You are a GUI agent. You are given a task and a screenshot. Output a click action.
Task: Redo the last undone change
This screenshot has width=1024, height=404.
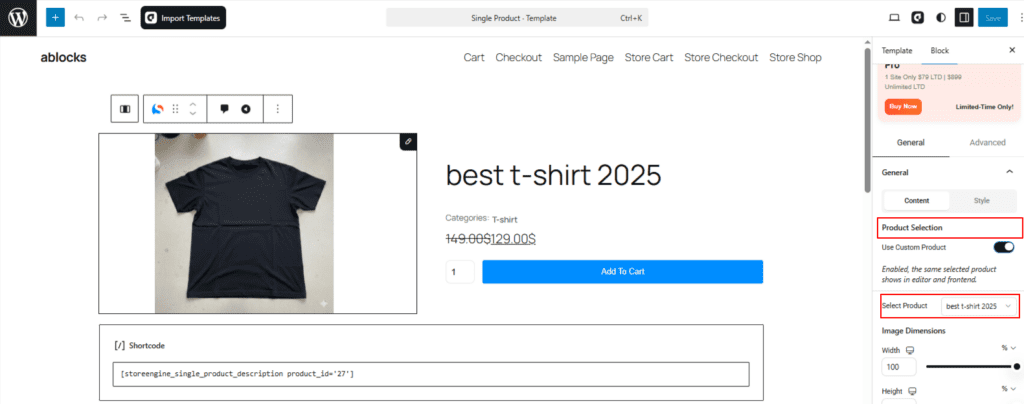tap(102, 18)
